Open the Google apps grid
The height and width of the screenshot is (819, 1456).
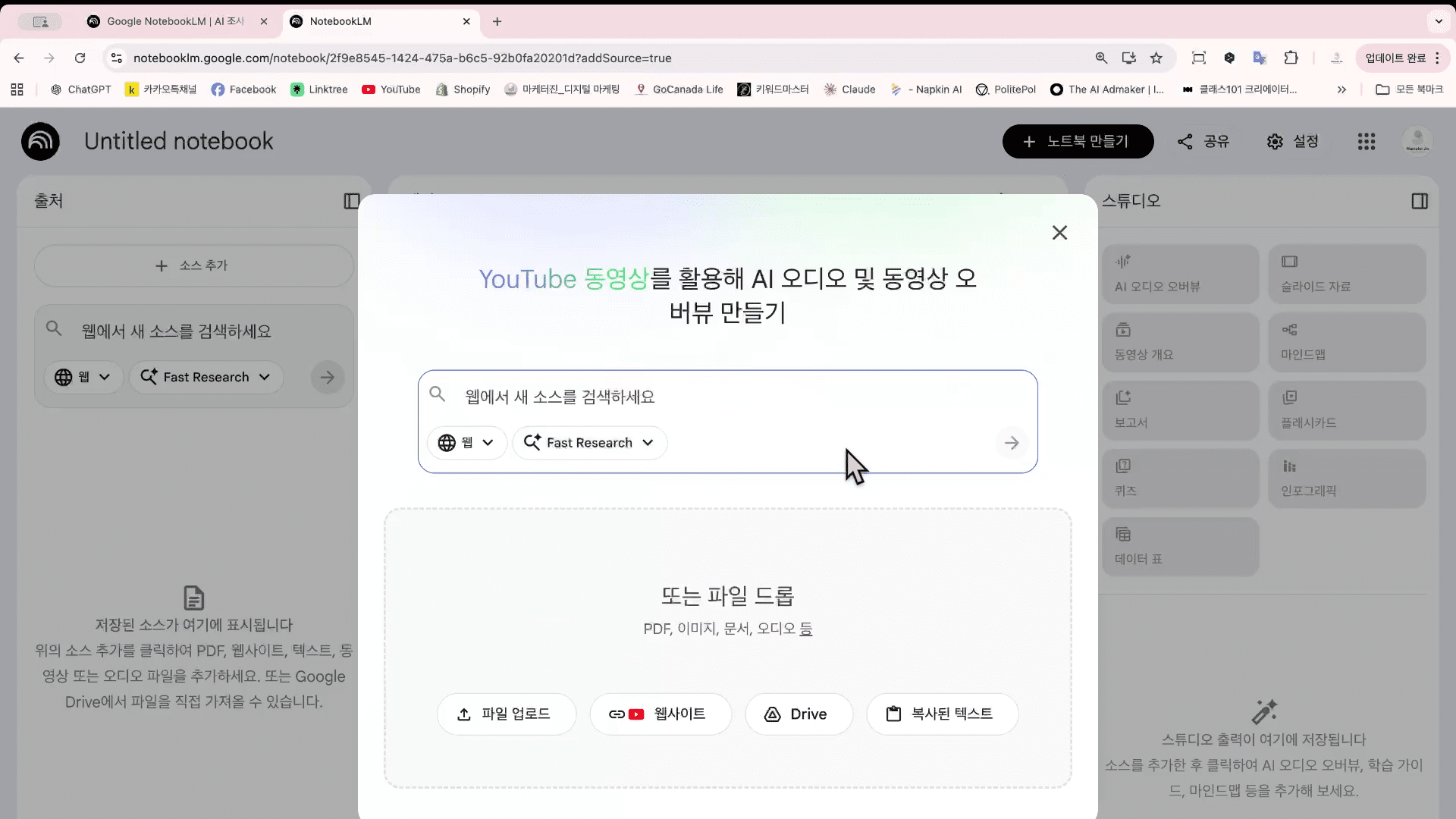(x=1366, y=142)
